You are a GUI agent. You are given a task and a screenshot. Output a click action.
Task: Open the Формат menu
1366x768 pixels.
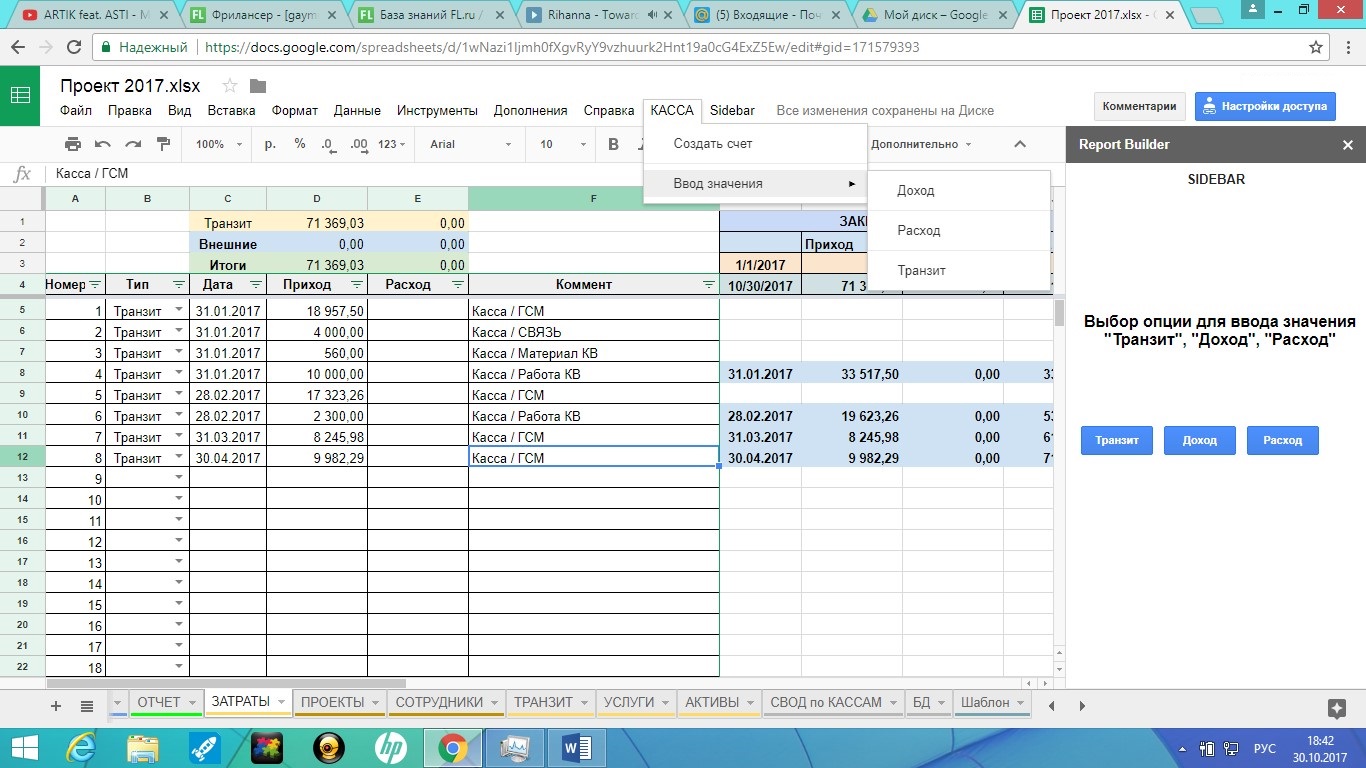click(295, 111)
